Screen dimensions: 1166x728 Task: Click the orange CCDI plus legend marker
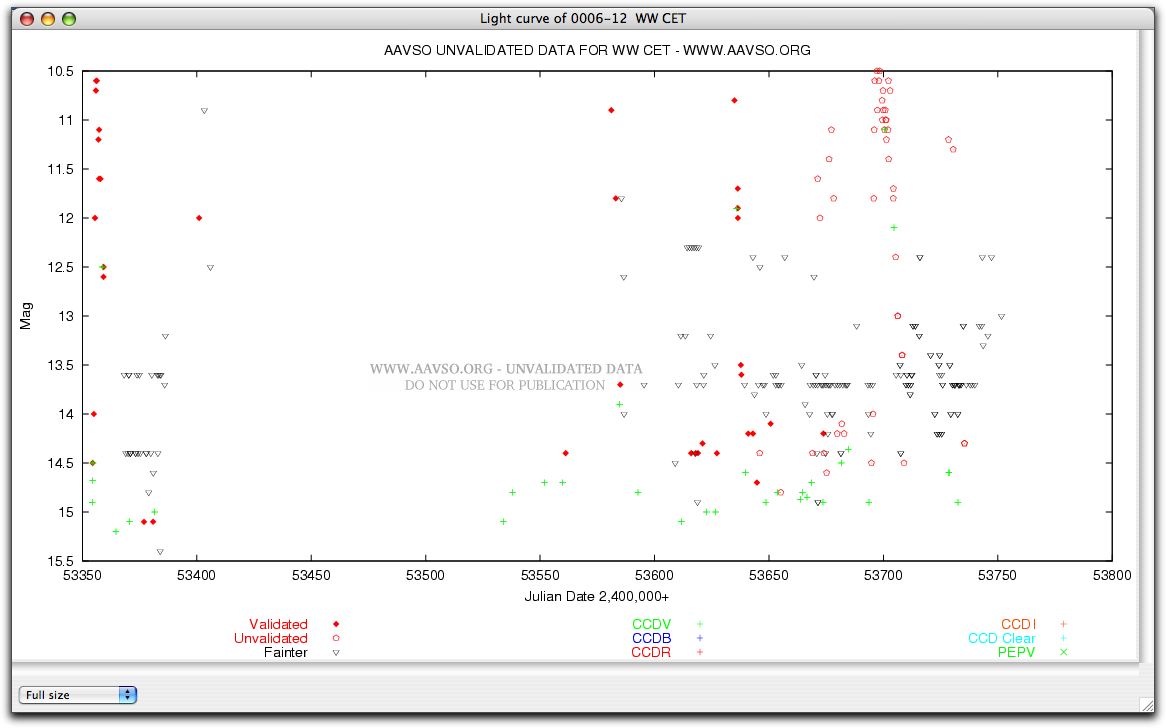(x=1064, y=624)
